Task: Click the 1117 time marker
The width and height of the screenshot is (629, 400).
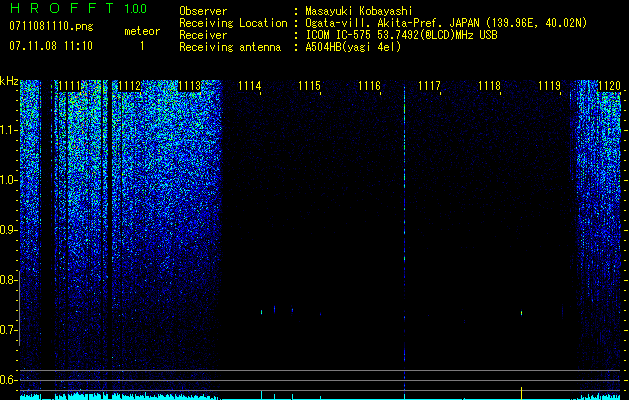Action: click(x=429, y=86)
